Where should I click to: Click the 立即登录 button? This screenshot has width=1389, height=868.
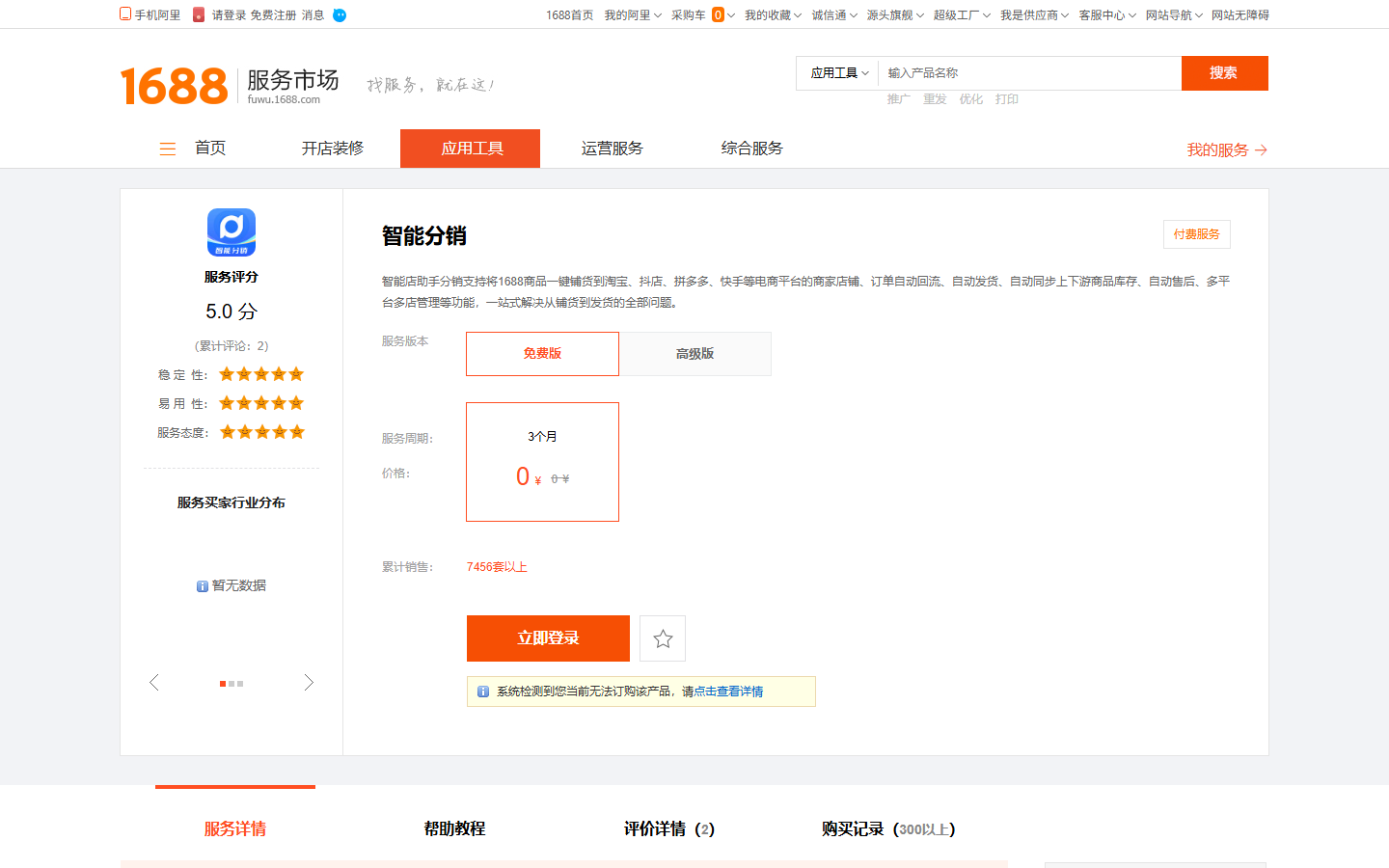pyautogui.click(x=548, y=638)
